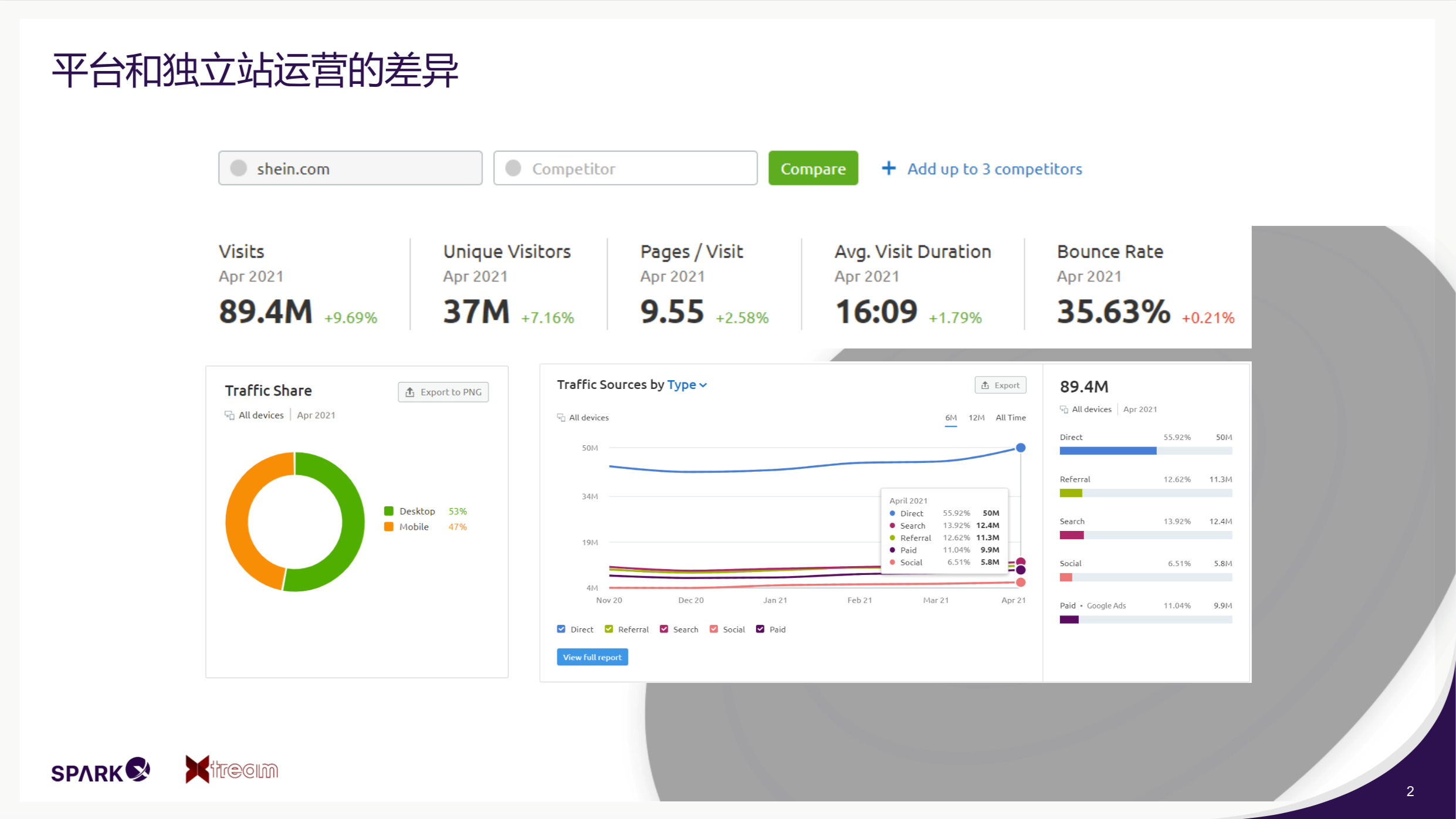Viewport: 1456px width, 819px height.
Task: Click the Bounce Rate 35.63% value
Action: click(1114, 311)
